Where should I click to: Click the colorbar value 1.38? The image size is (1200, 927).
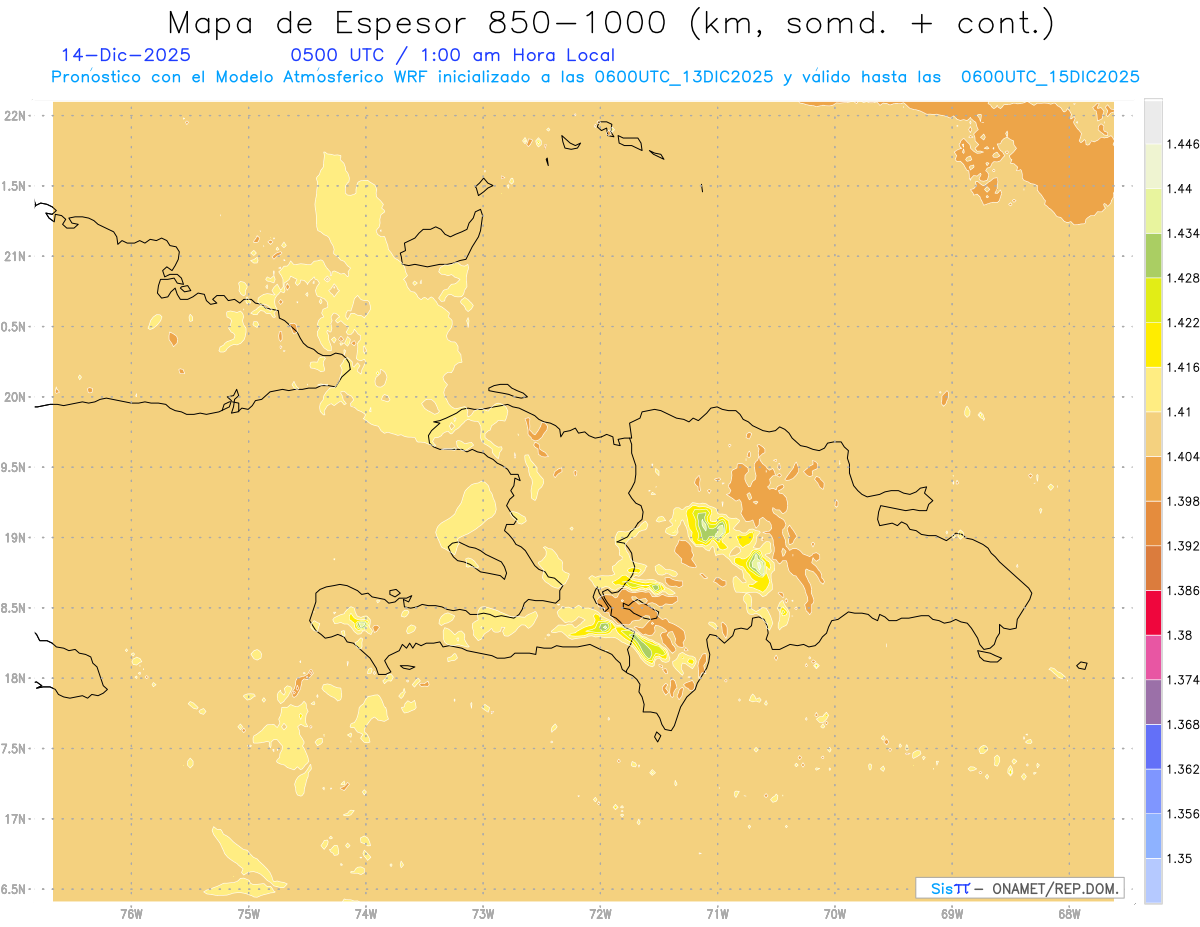click(1178, 635)
